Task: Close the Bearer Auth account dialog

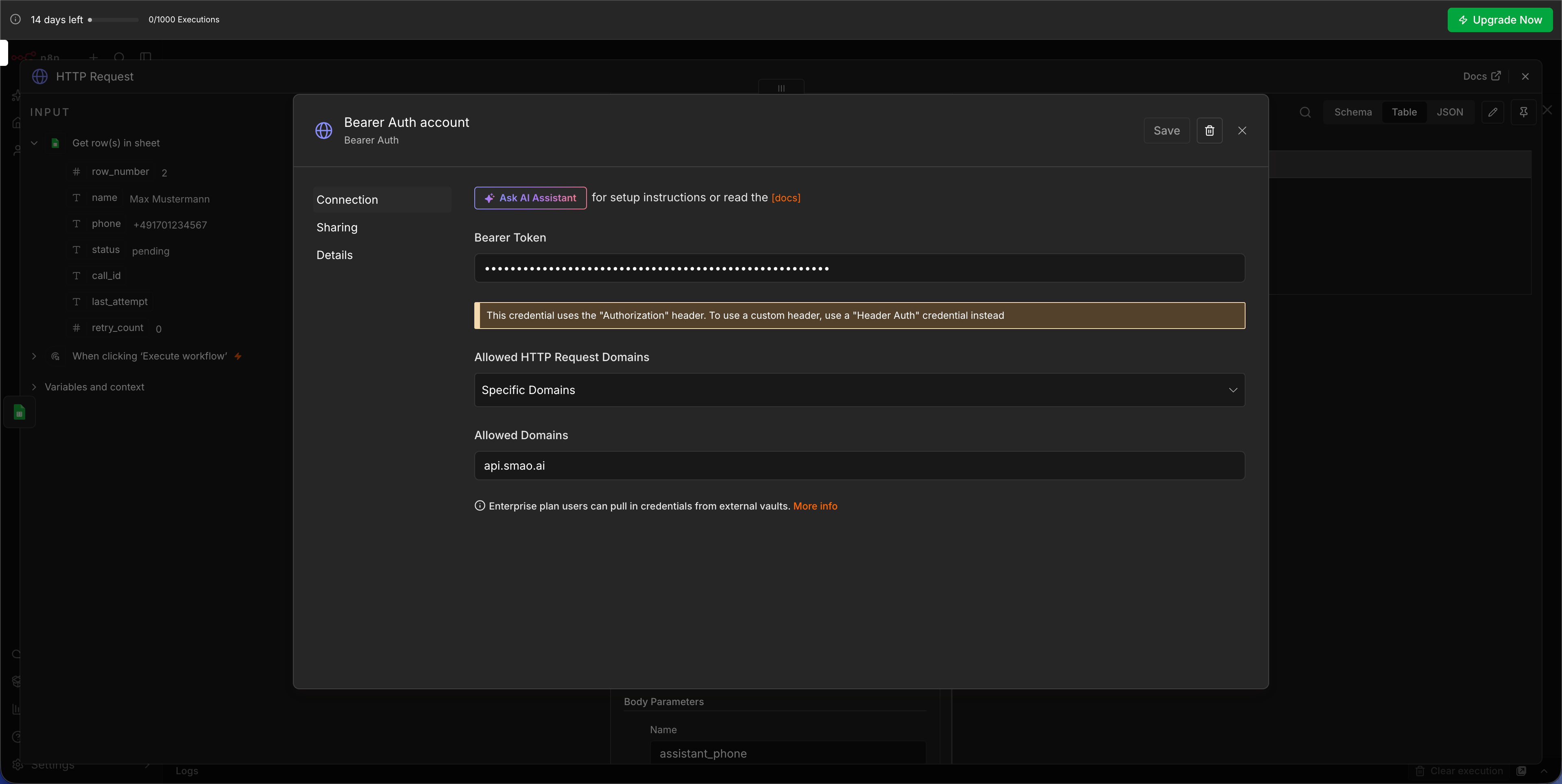Action: tap(1242, 131)
